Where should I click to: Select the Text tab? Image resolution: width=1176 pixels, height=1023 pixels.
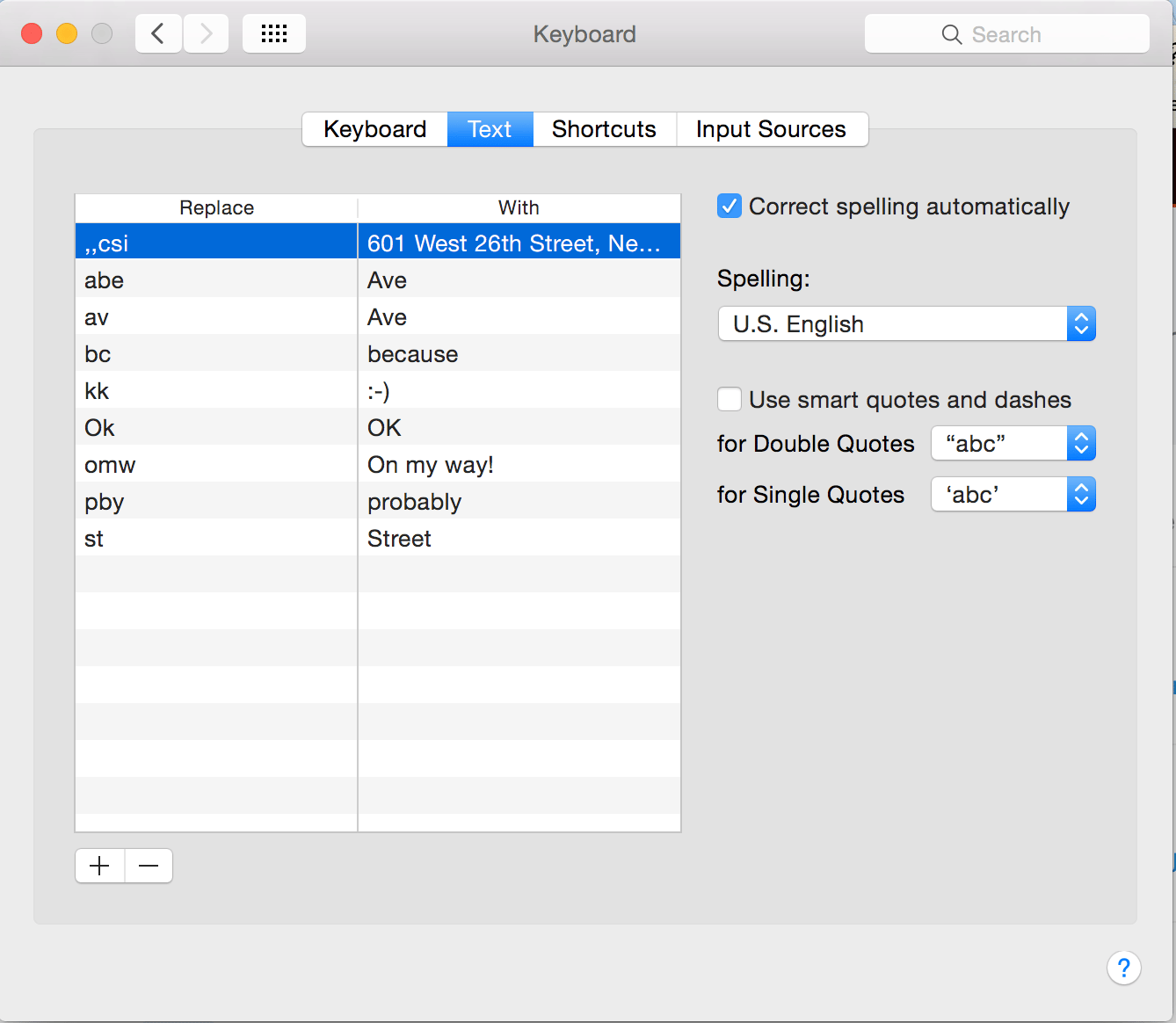[x=490, y=129]
